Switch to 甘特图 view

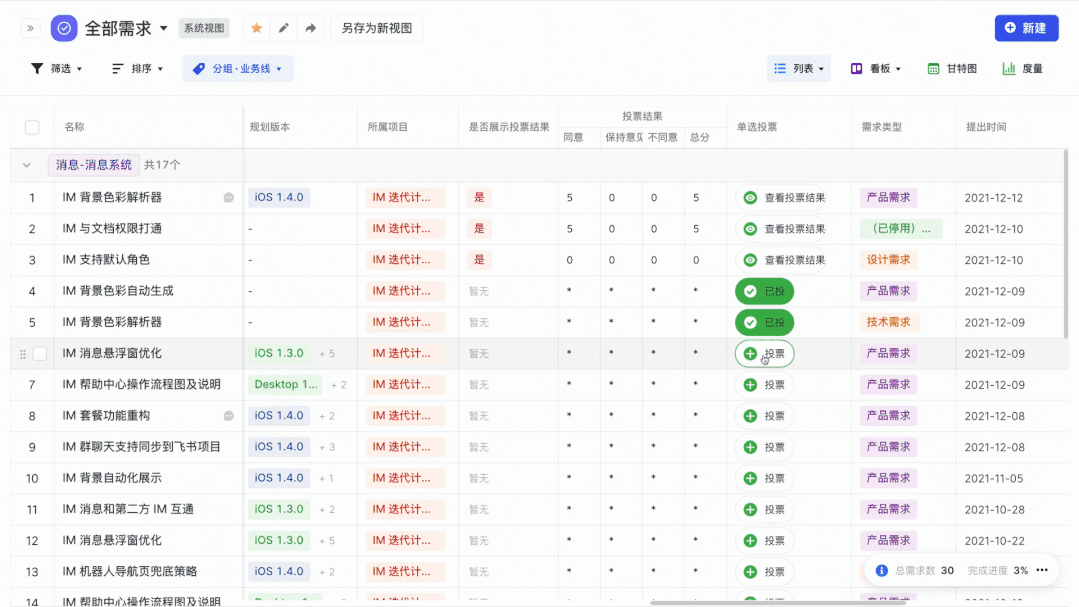point(952,69)
